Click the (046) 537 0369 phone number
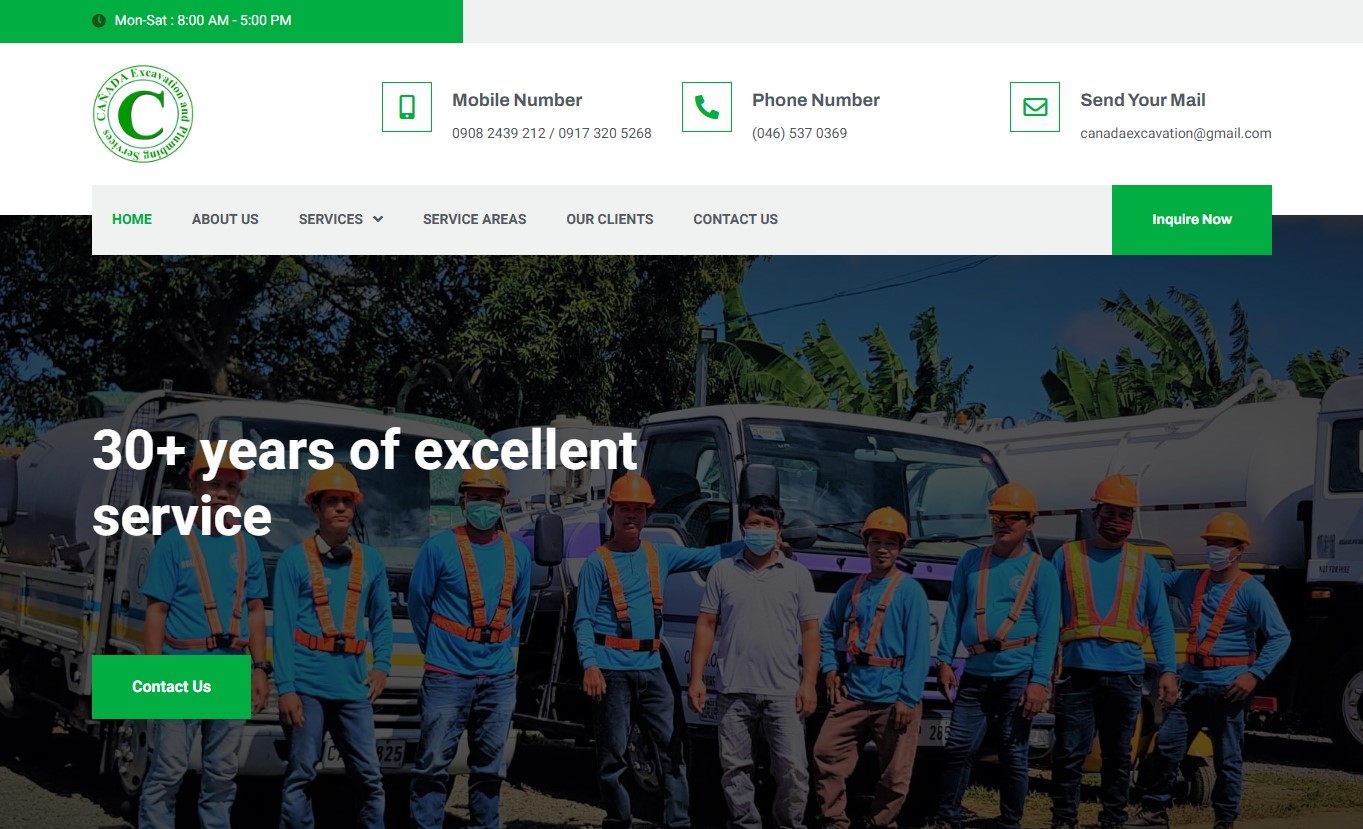 coord(800,133)
